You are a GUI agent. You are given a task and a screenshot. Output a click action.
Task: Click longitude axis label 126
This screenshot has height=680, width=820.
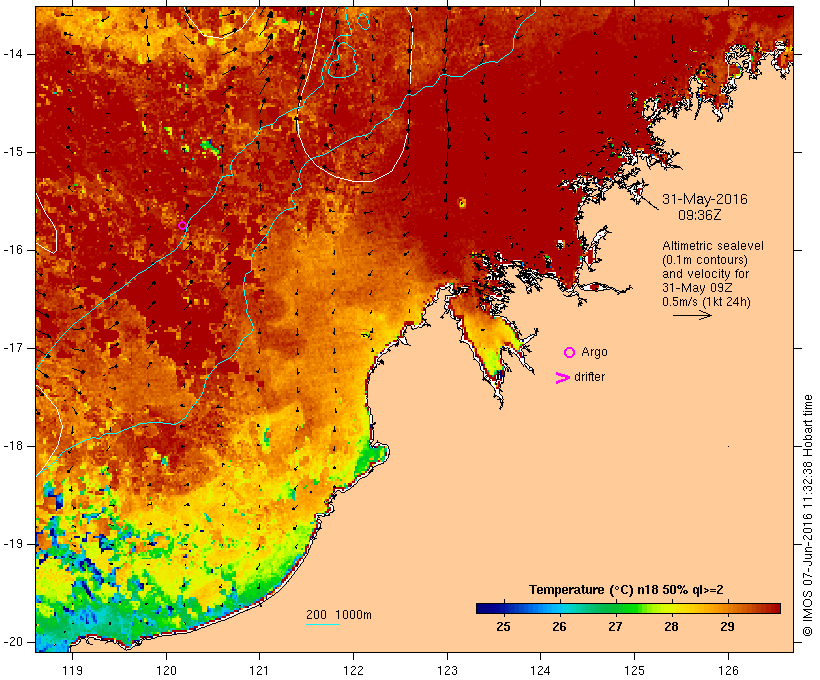click(x=728, y=671)
